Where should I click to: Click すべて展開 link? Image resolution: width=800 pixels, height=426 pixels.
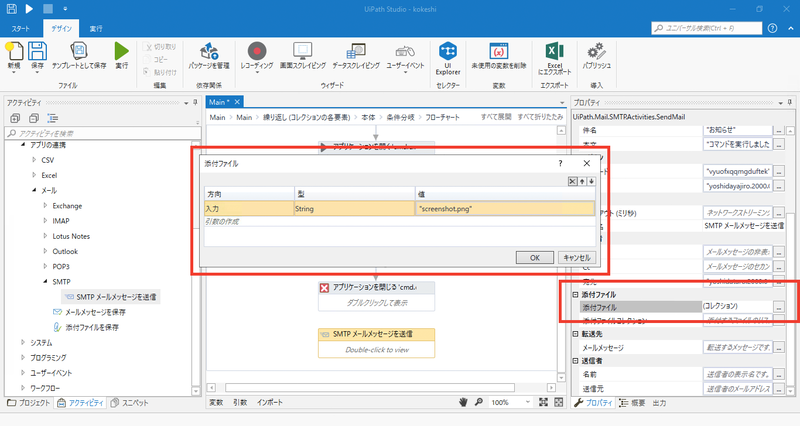point(496,117)
